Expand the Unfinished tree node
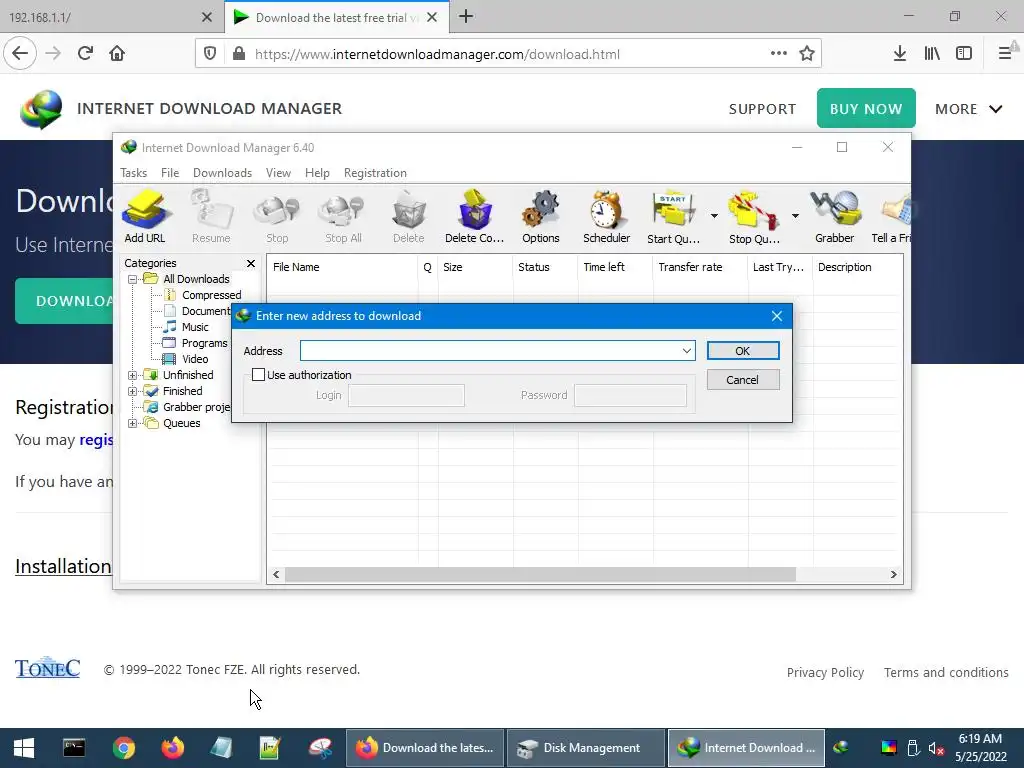 [x=133, y=375]
